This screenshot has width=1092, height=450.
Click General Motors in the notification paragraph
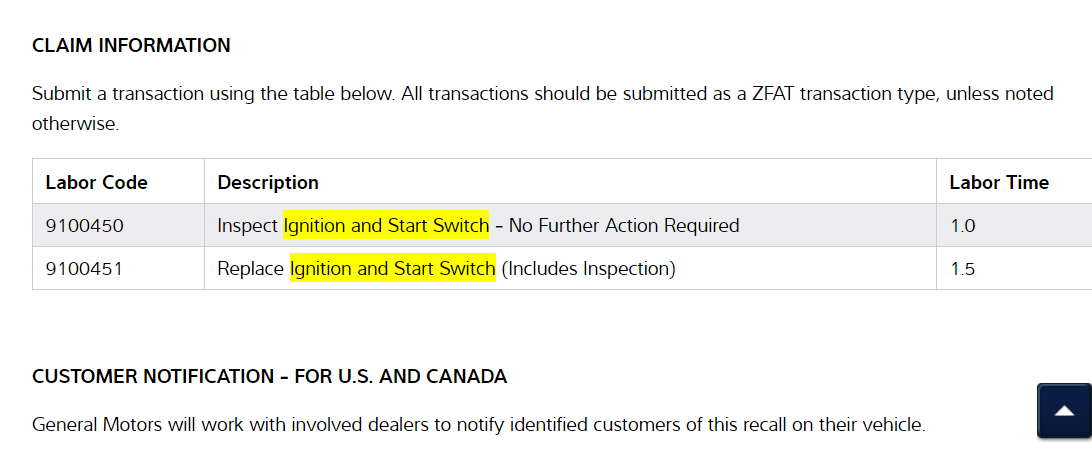(98, 424)
